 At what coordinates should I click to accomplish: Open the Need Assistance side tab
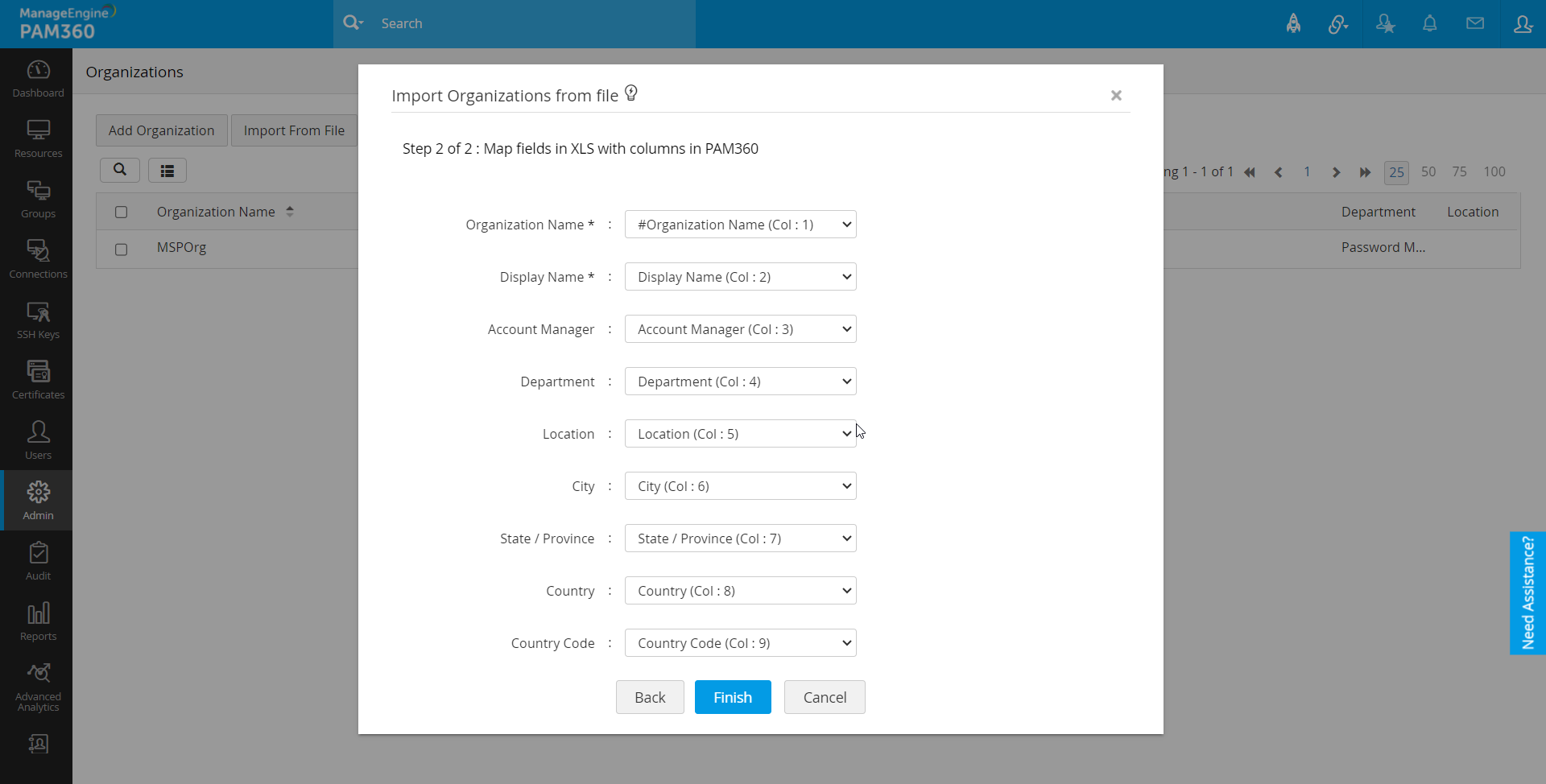(1527, 592)
